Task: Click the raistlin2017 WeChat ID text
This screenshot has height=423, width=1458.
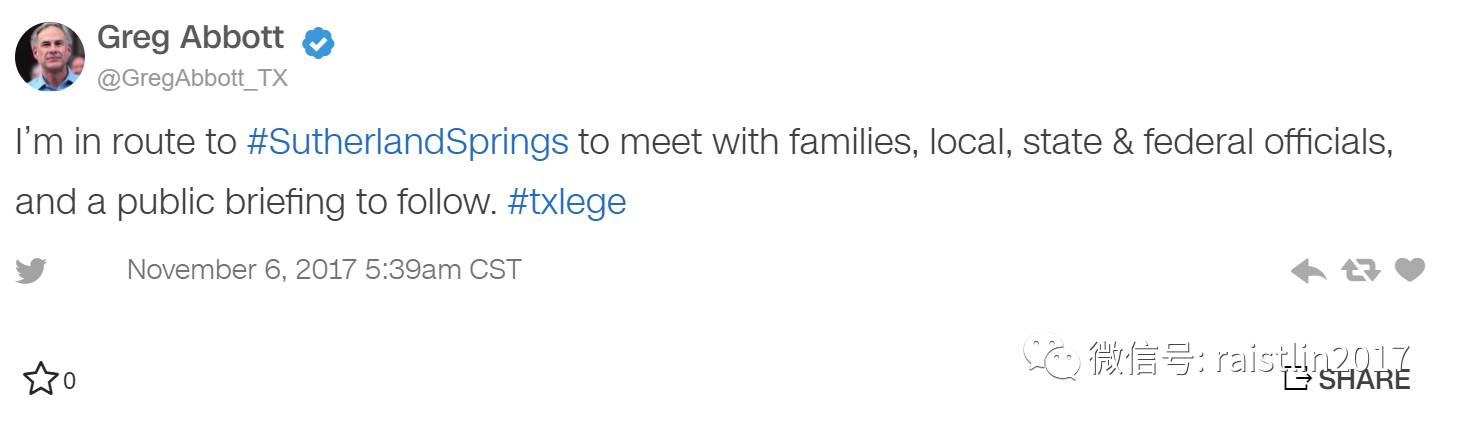Action: pyautogui.click(x=1313, y=358)
